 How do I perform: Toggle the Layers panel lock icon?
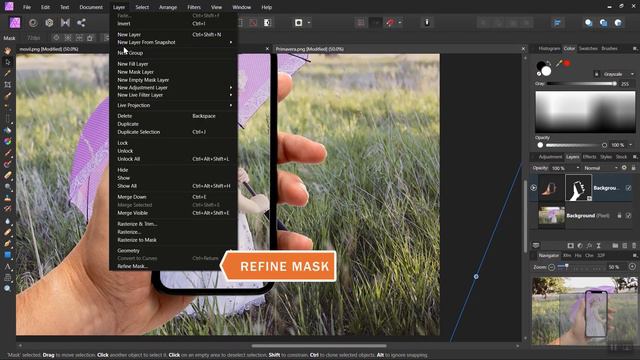point(633,168)
